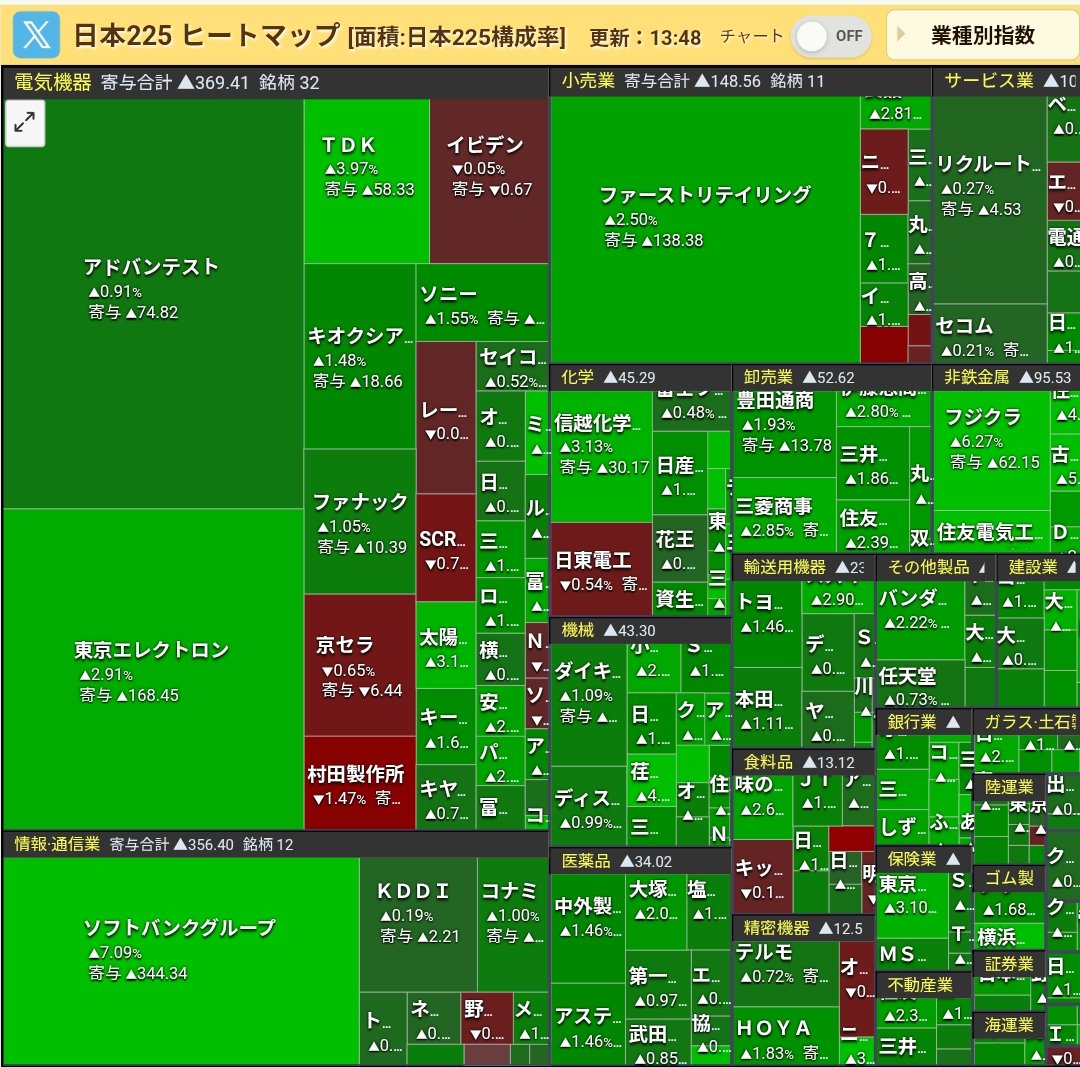Viewport: 1080px width, 1068px height.
Task: Click the 太陽 tile
Action: pos(445,645)
